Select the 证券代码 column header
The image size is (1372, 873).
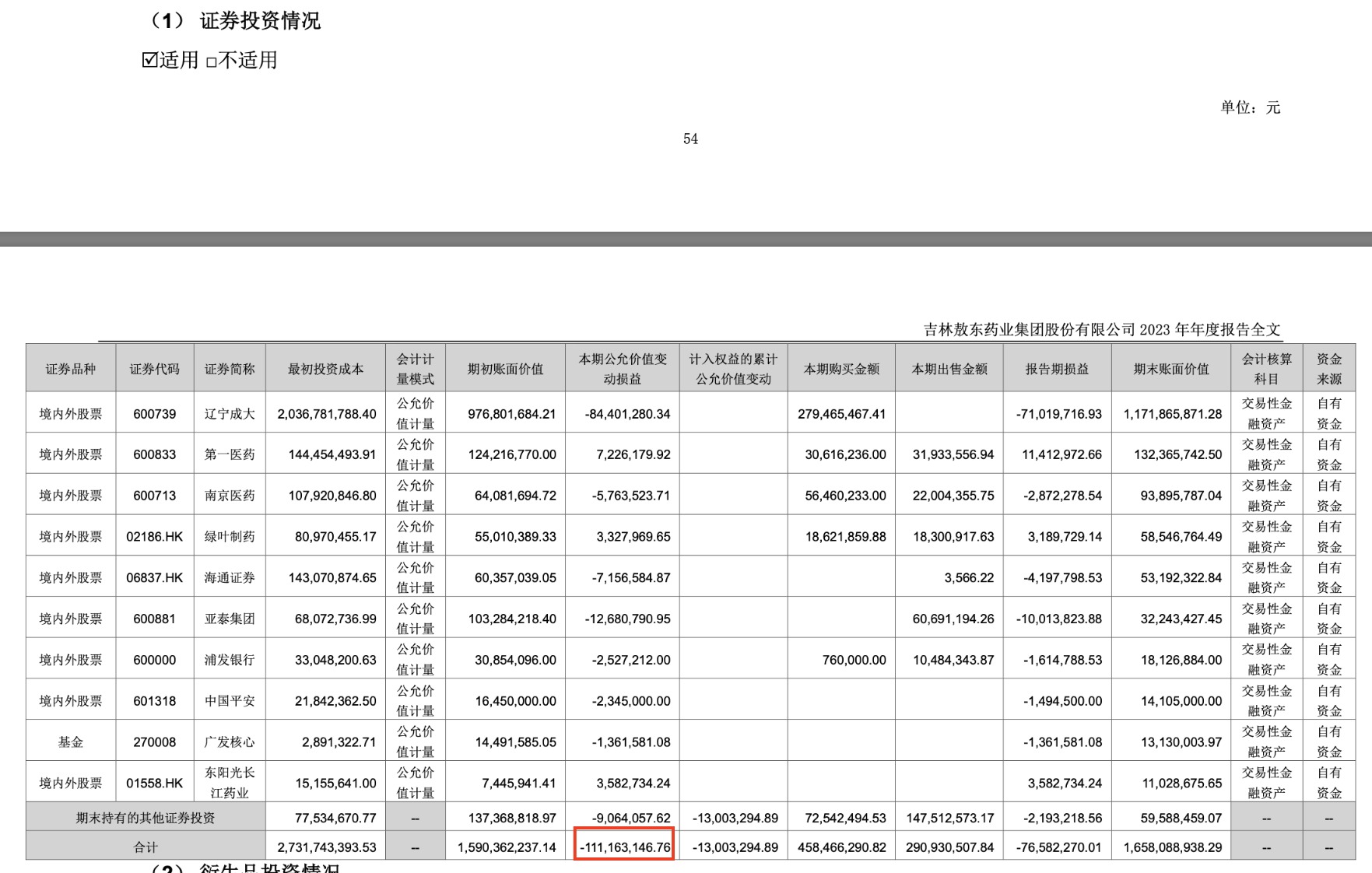154,369
